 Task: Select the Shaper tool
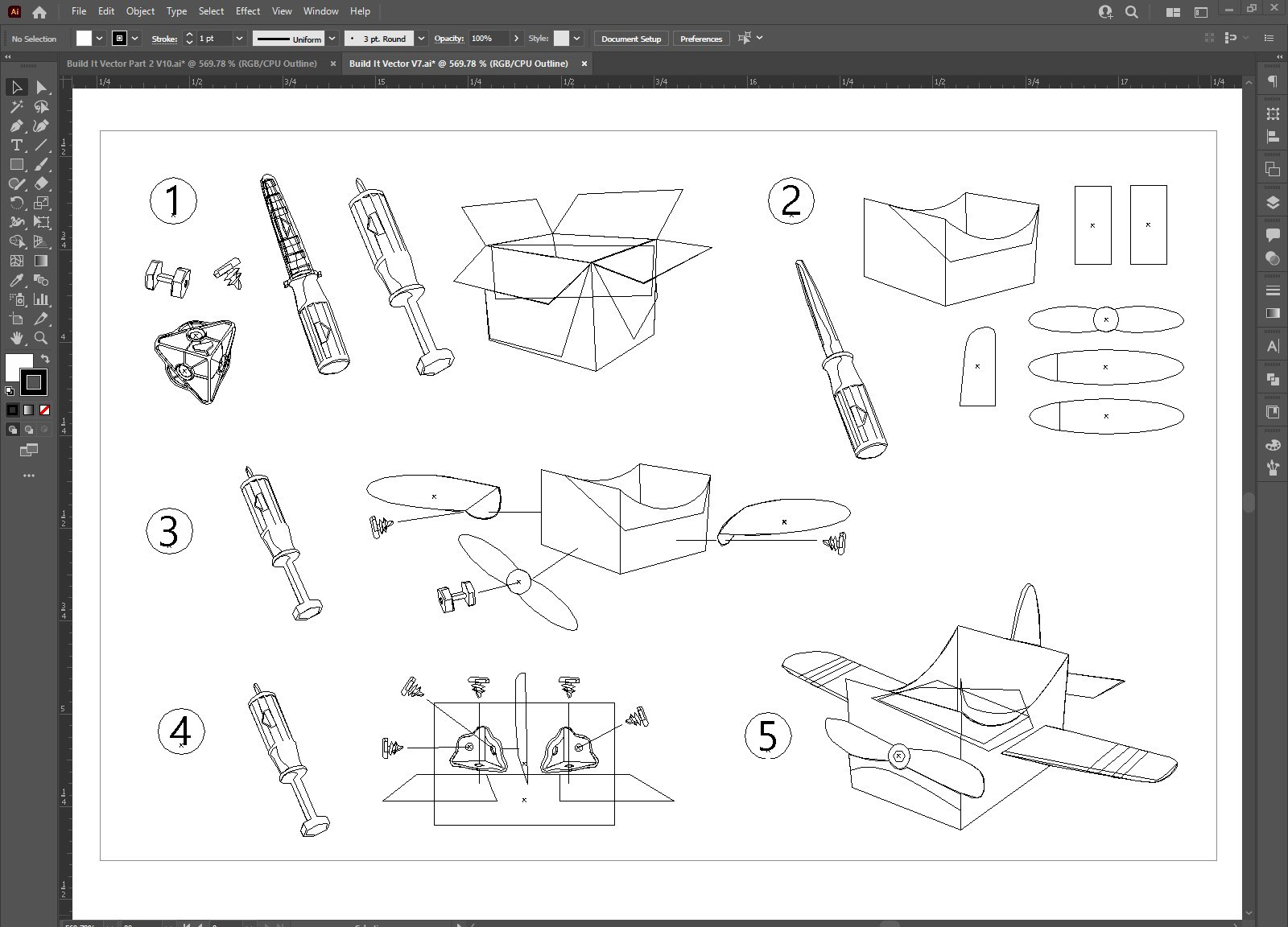click(x=16, y=183)
